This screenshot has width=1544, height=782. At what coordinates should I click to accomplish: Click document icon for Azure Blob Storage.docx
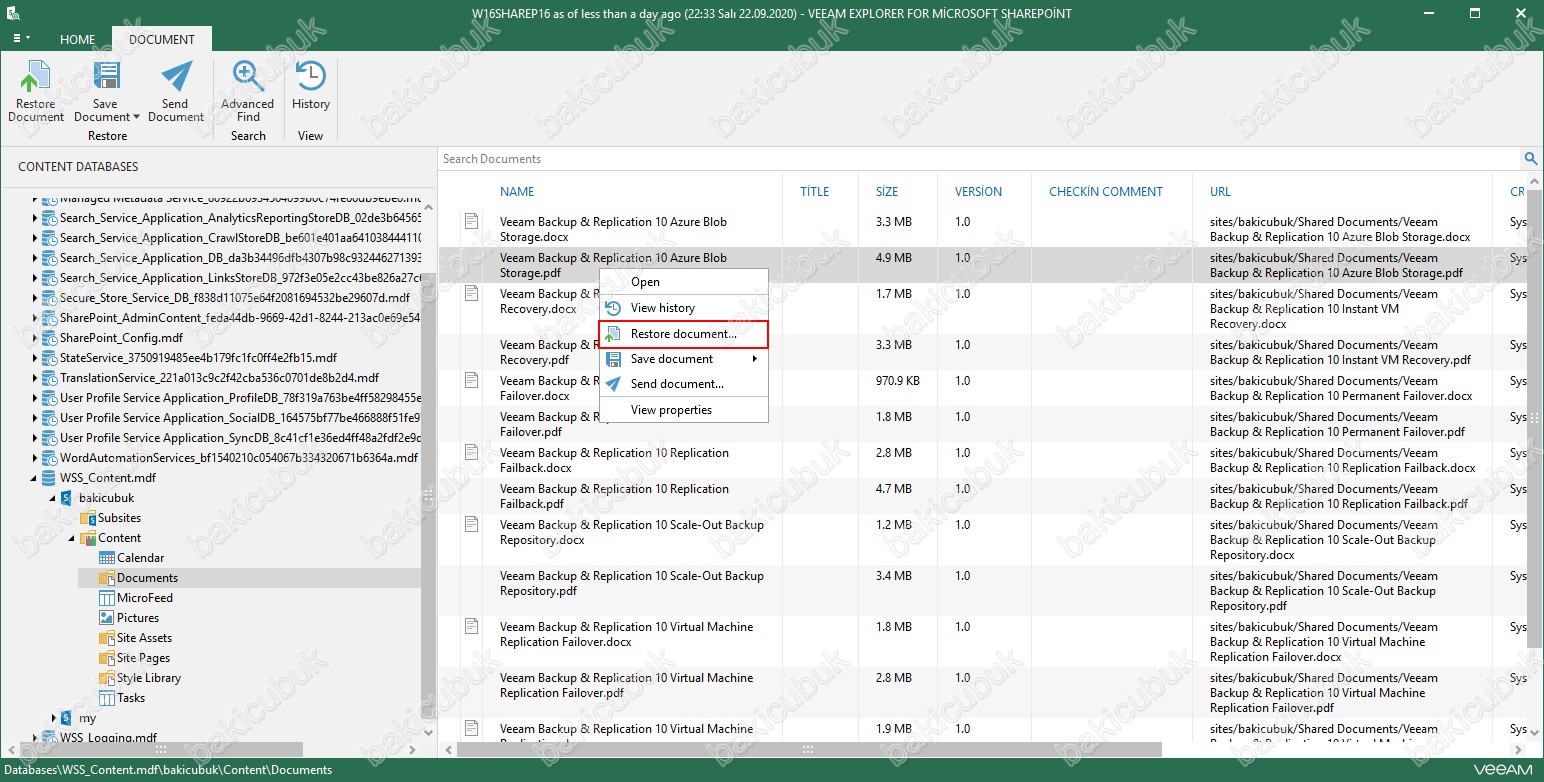471,221
